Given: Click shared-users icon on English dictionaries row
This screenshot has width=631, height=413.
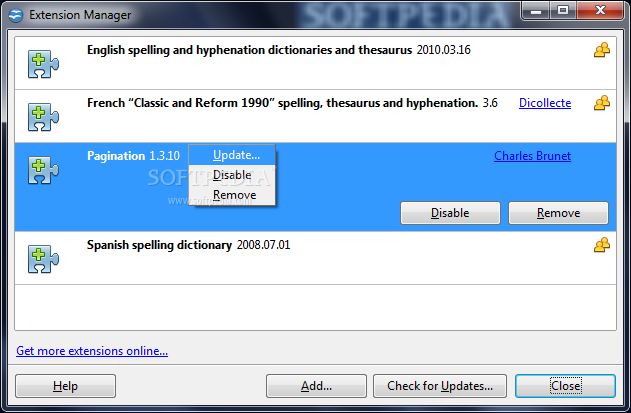Looking at the screenshot, I should coord(602,50).
